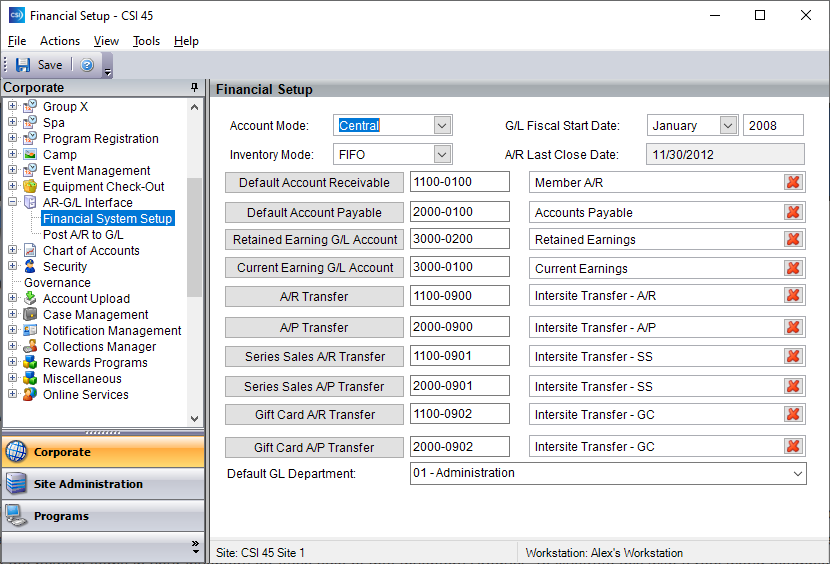Viewport: 830px width, 564px height.
Task: Click the Account Upload icon
Action: pos(30,298)
